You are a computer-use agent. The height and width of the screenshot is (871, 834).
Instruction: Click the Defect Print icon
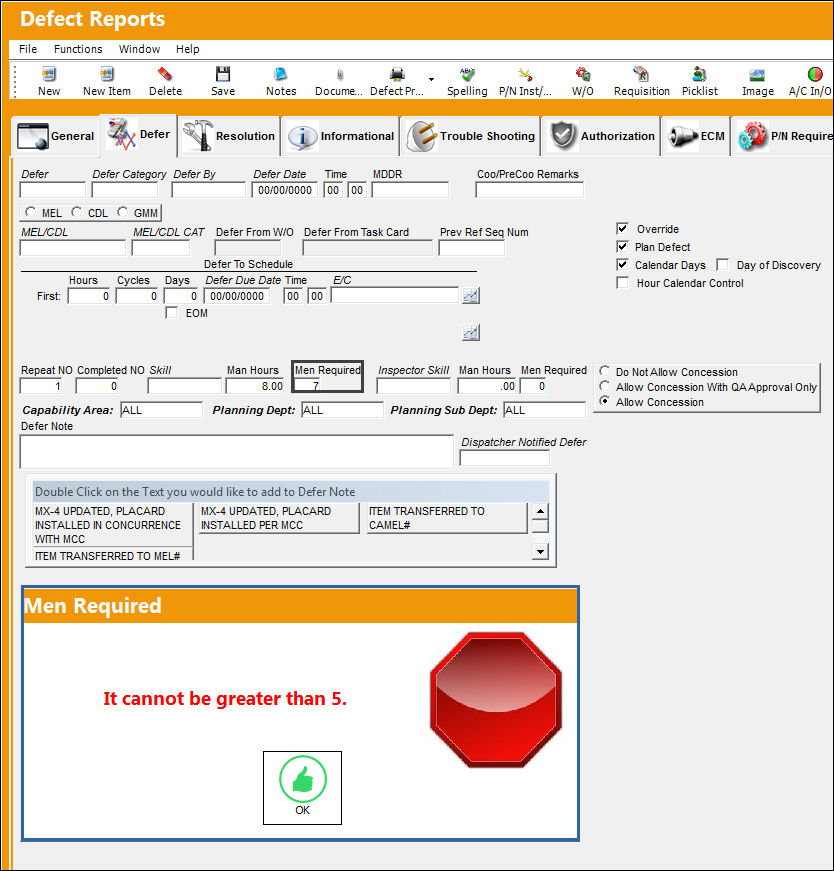[x=397, y=74]
